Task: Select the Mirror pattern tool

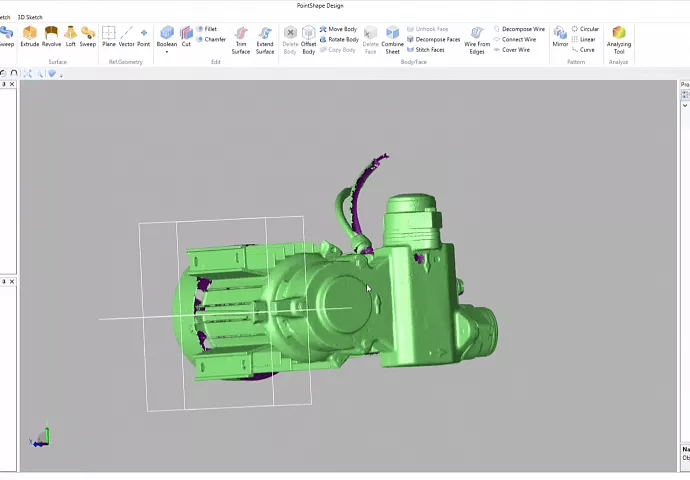Action: click(x=560, y=37)
